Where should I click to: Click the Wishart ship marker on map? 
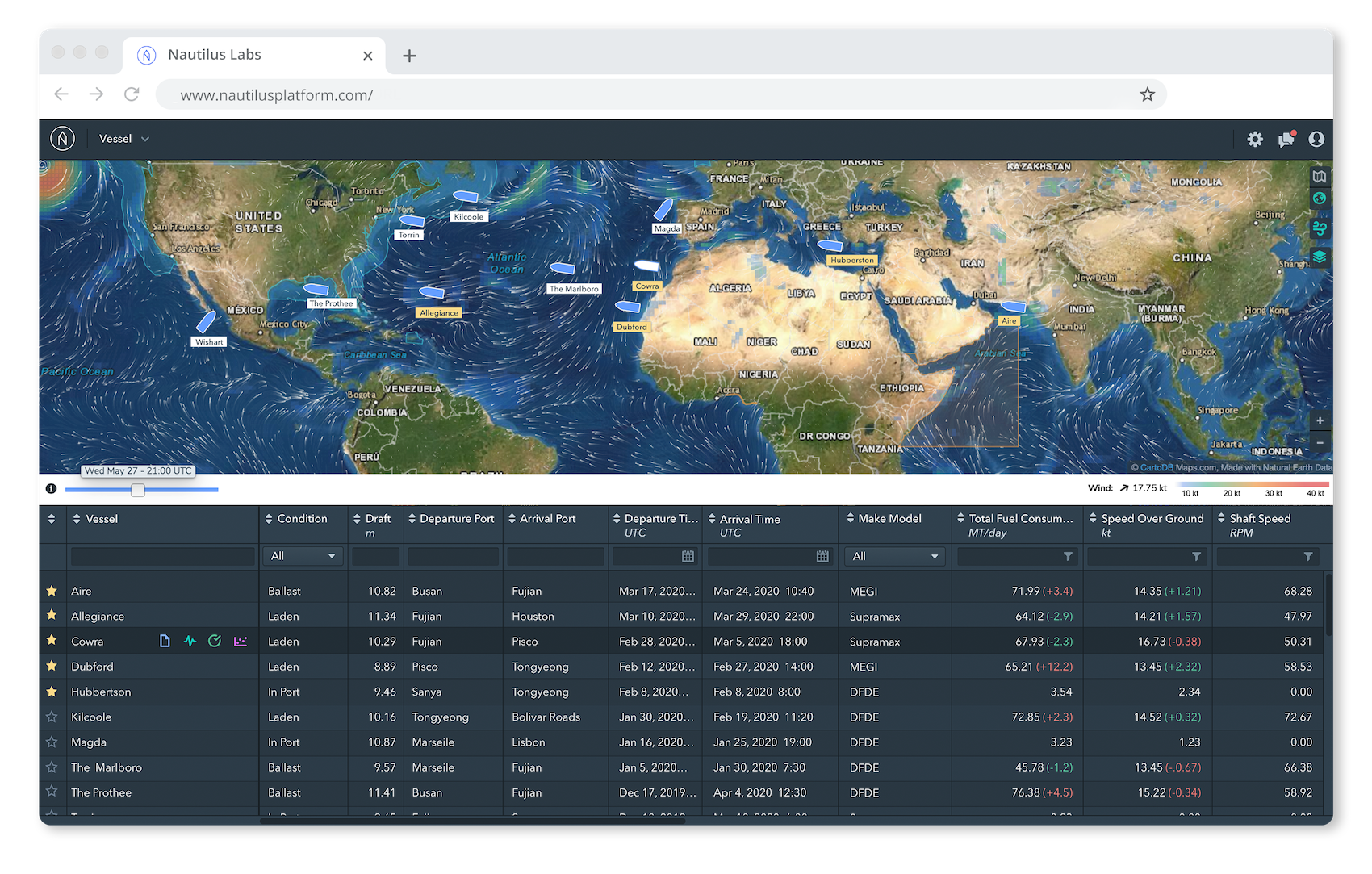(207, 322)
